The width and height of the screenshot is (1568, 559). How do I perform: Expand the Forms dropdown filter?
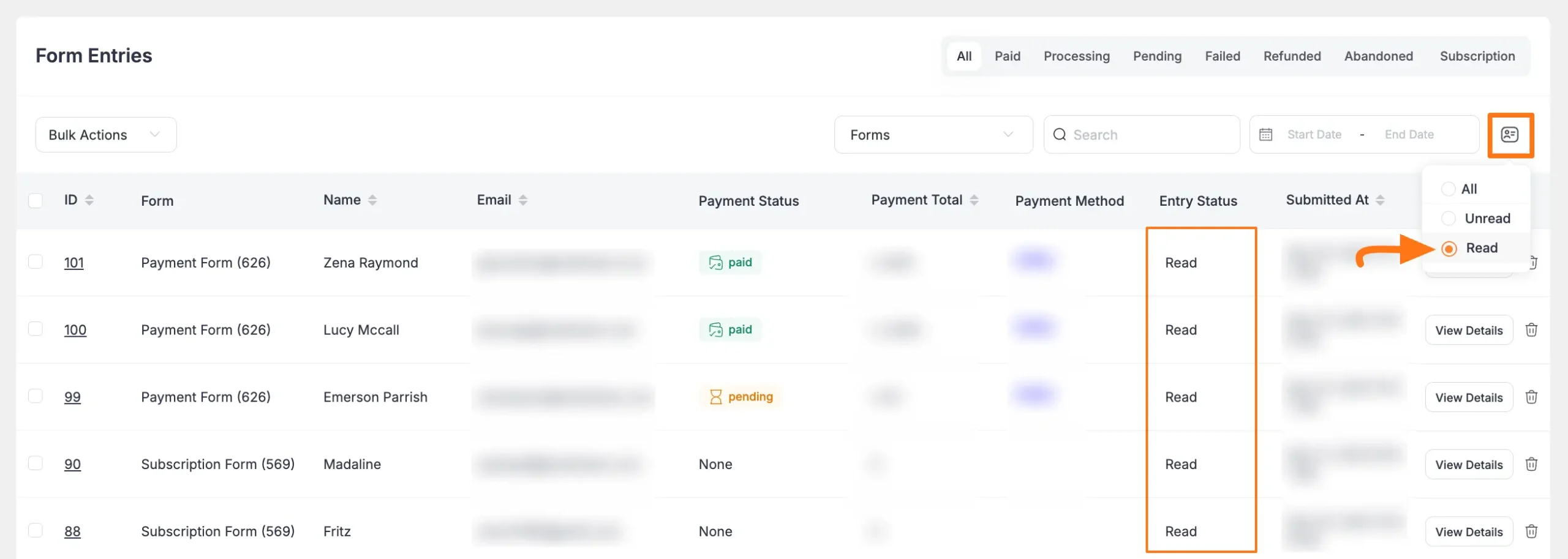[x=932, y=134]
